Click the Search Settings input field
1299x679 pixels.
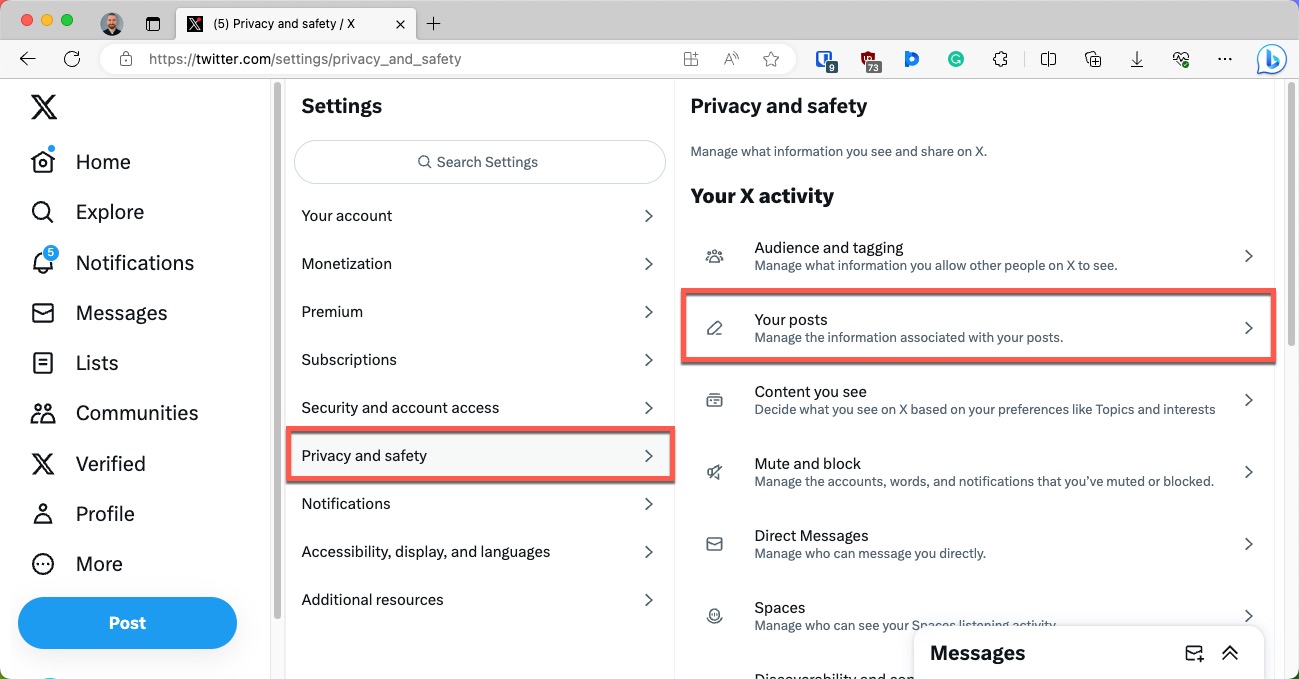(479, 161)
